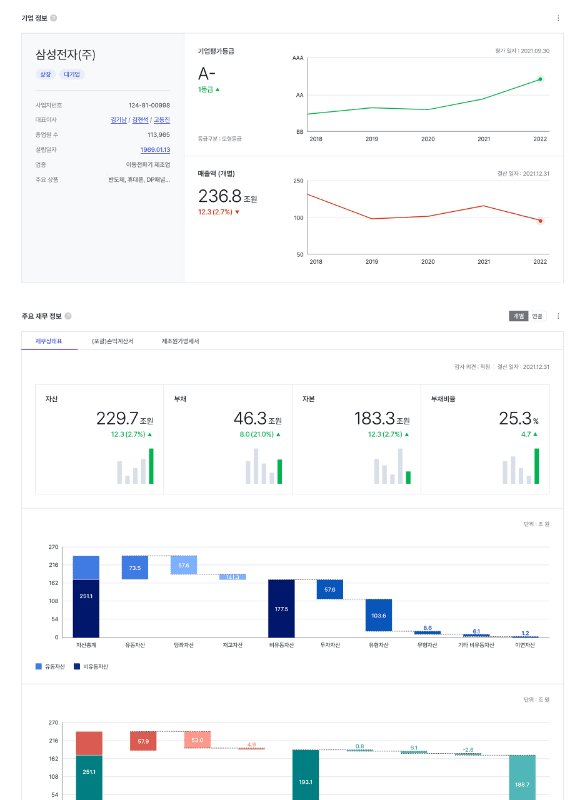Click green latest-year bar in 자산 card
This screenshot has height=800, width=585.
click(151, 466)
